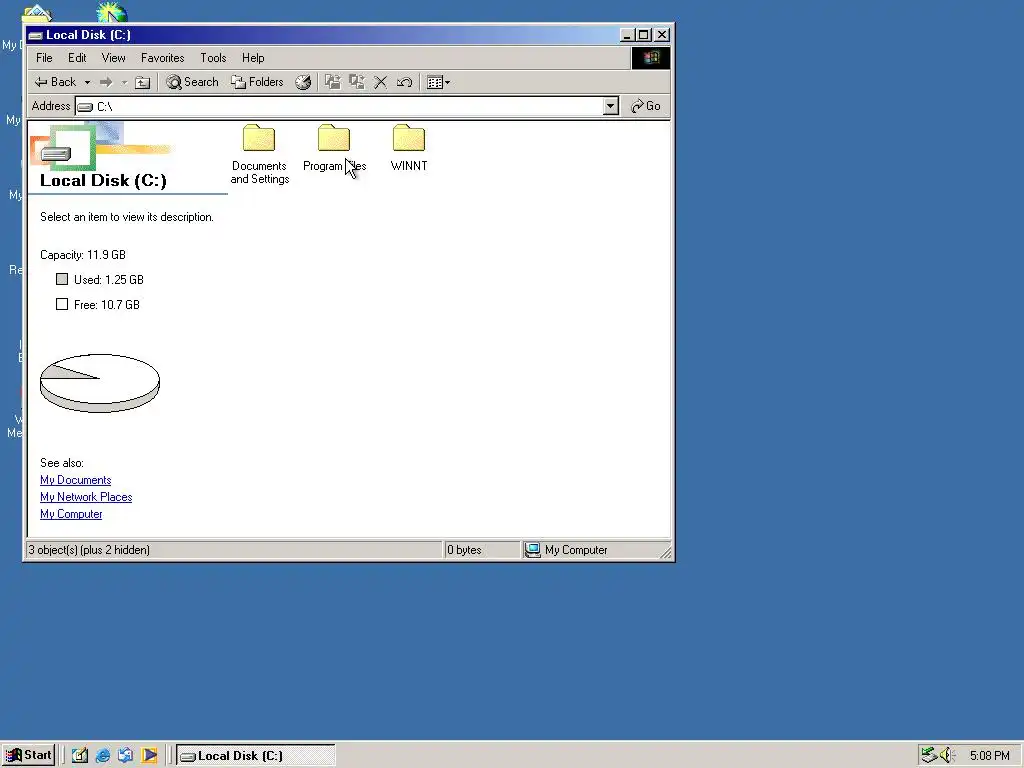Click the '0 bytes' status bar entry
The image size is (1024, 768).
pos(464,550)
